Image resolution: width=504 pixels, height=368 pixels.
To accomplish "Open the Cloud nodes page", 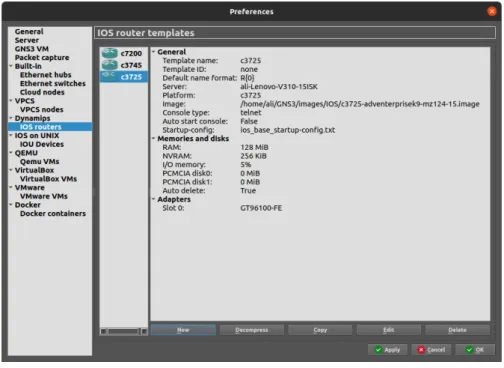I will tap(42, 92).
